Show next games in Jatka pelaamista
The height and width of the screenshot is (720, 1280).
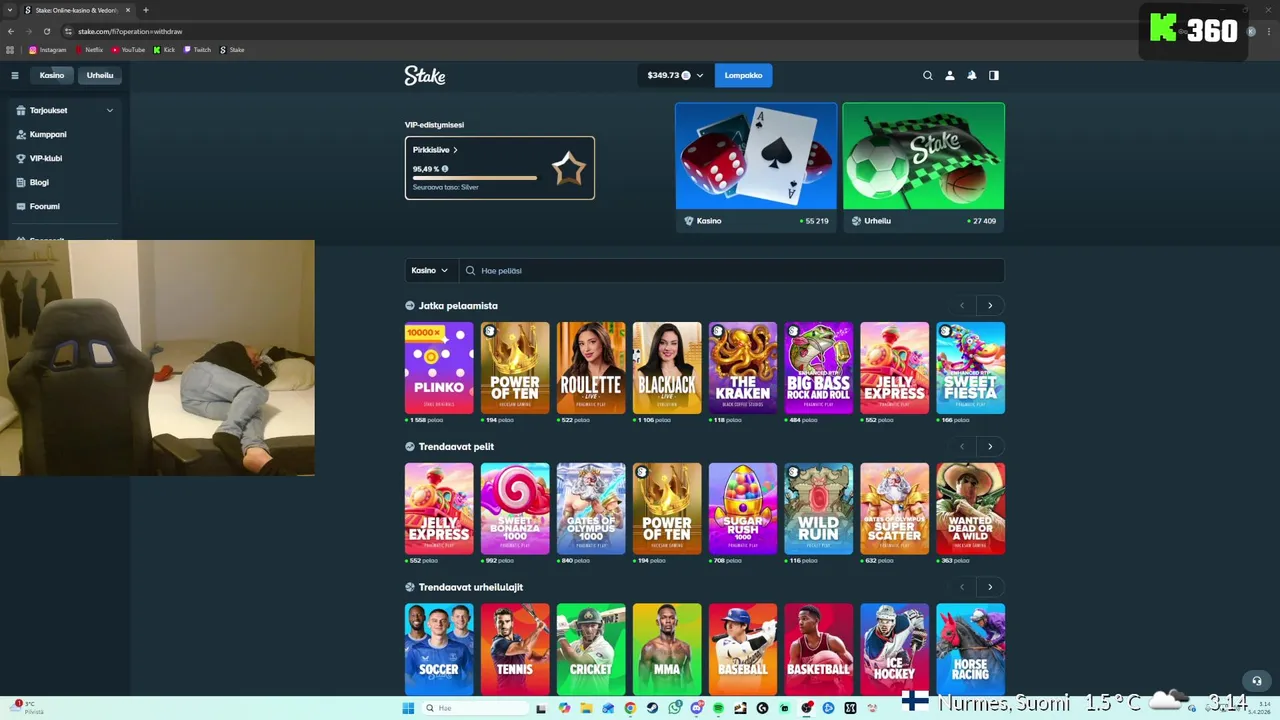click(990, 305)
